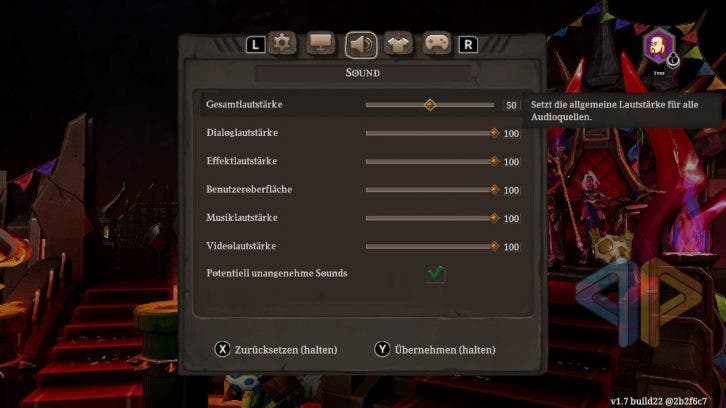This screenshot has width=726, height=408.
Task: Click the Effektlautstärke slider handle
Action: (494, 161)
